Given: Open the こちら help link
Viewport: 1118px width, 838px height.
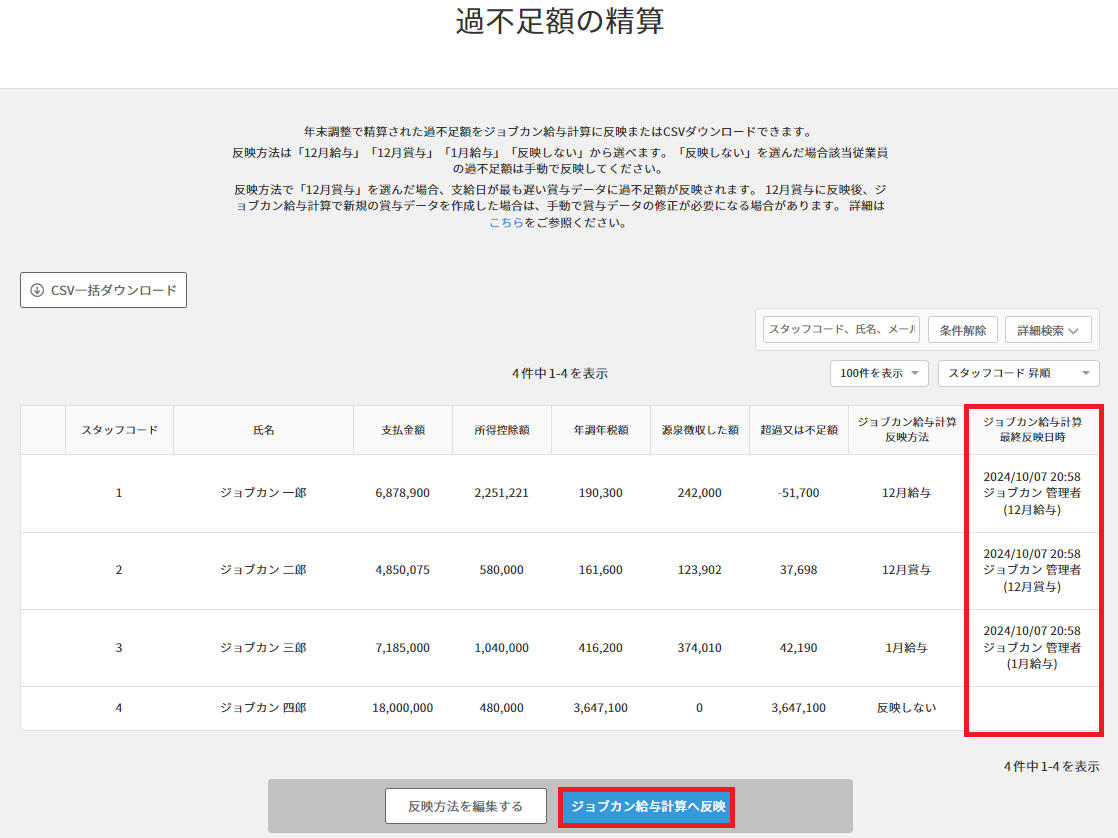Looking at the screenshot, I should [x=506, y=223].
